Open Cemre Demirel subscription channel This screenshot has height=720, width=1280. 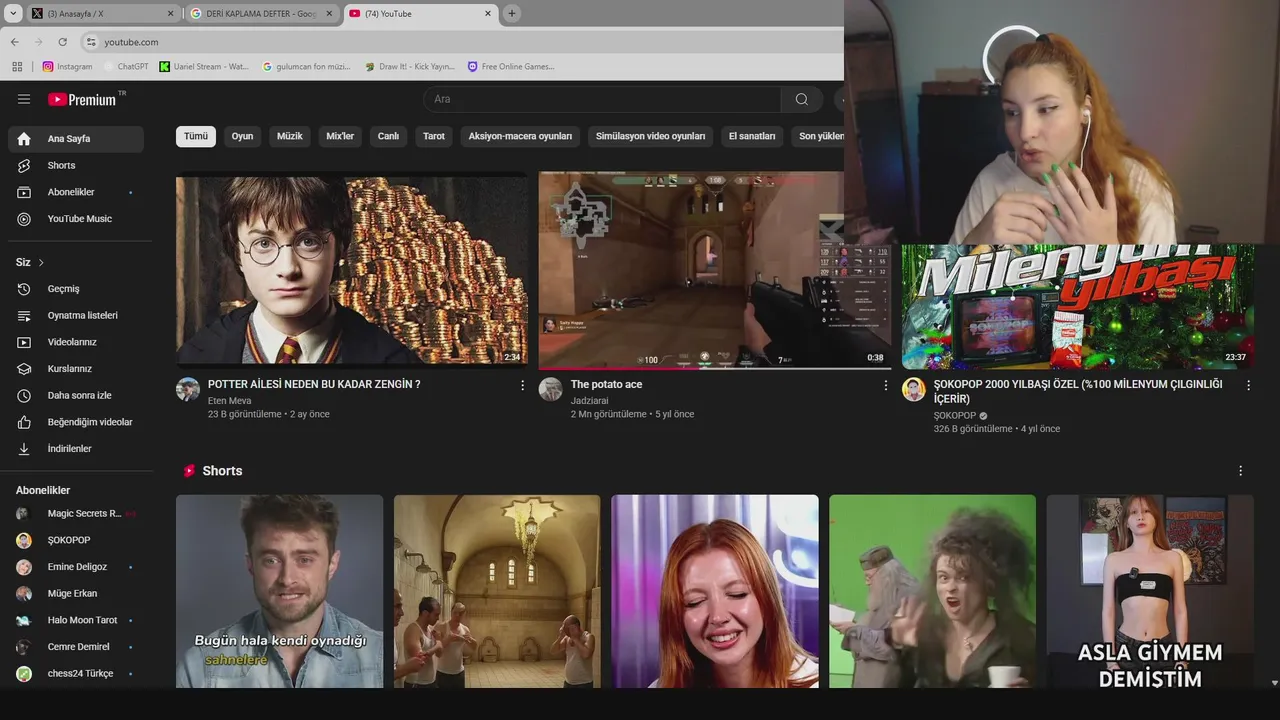pos(76,647)
